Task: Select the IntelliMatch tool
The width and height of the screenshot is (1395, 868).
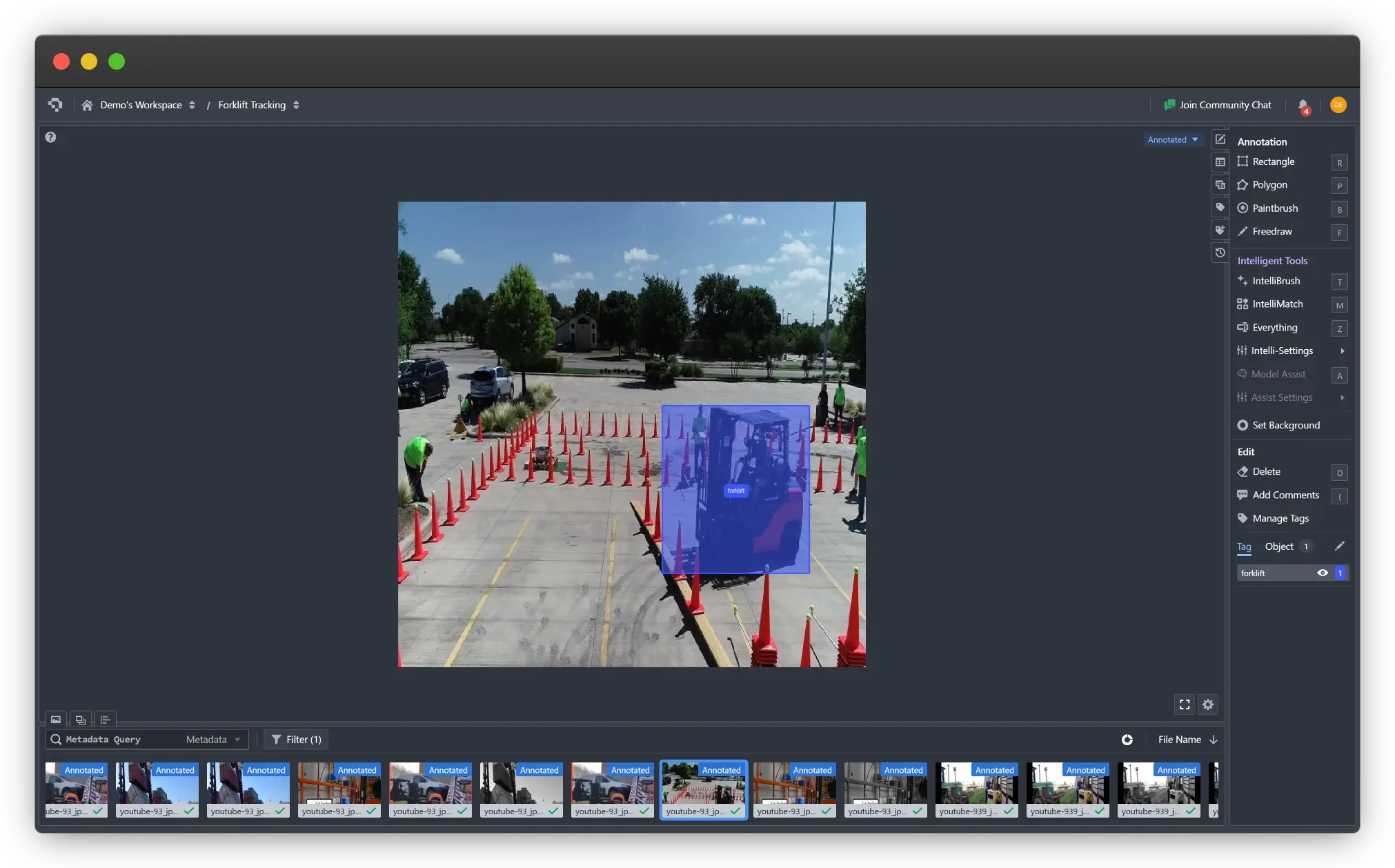Action: click(1277, 304)
